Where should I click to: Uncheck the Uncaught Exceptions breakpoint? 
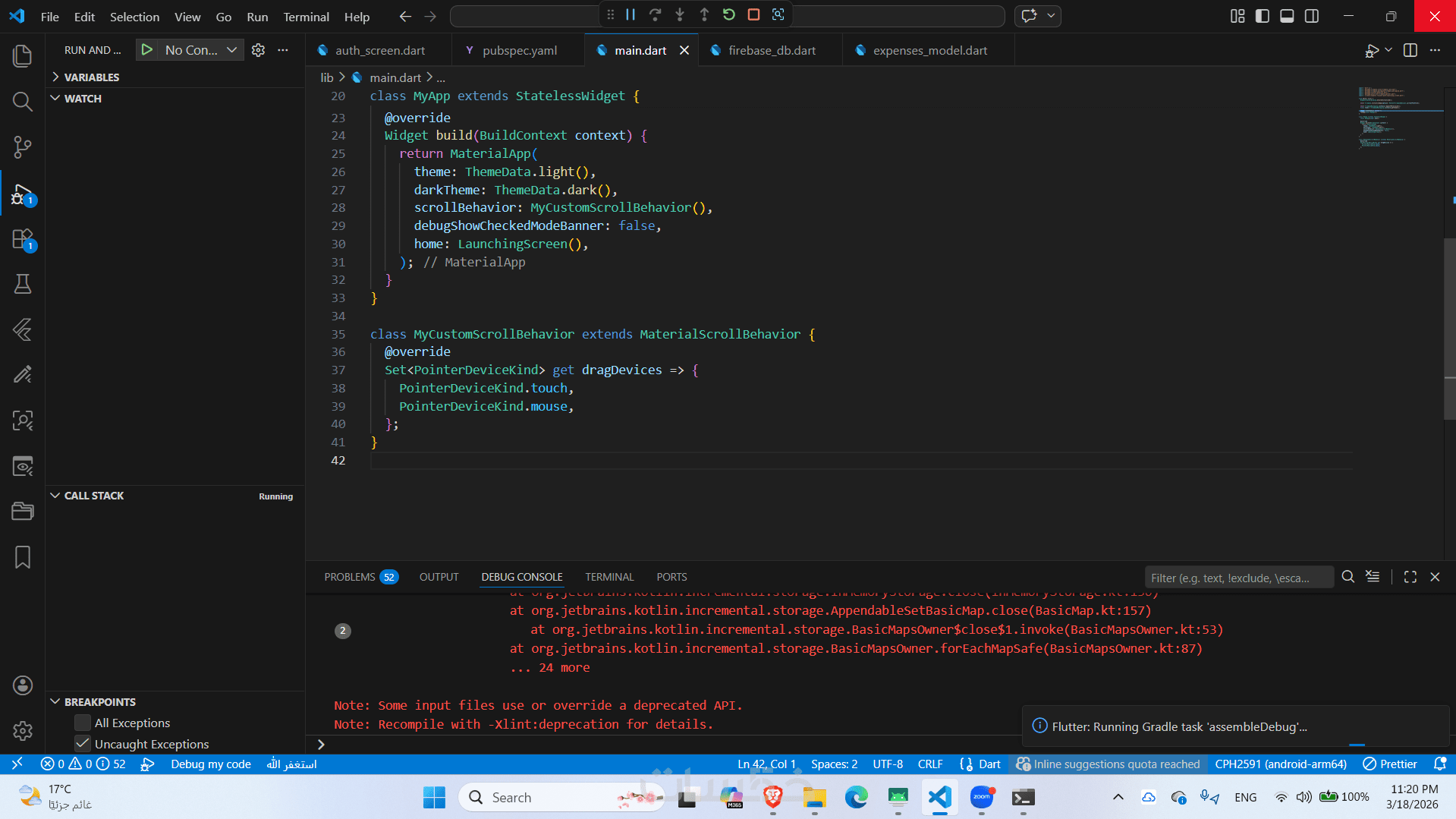(x=83, y=744)
